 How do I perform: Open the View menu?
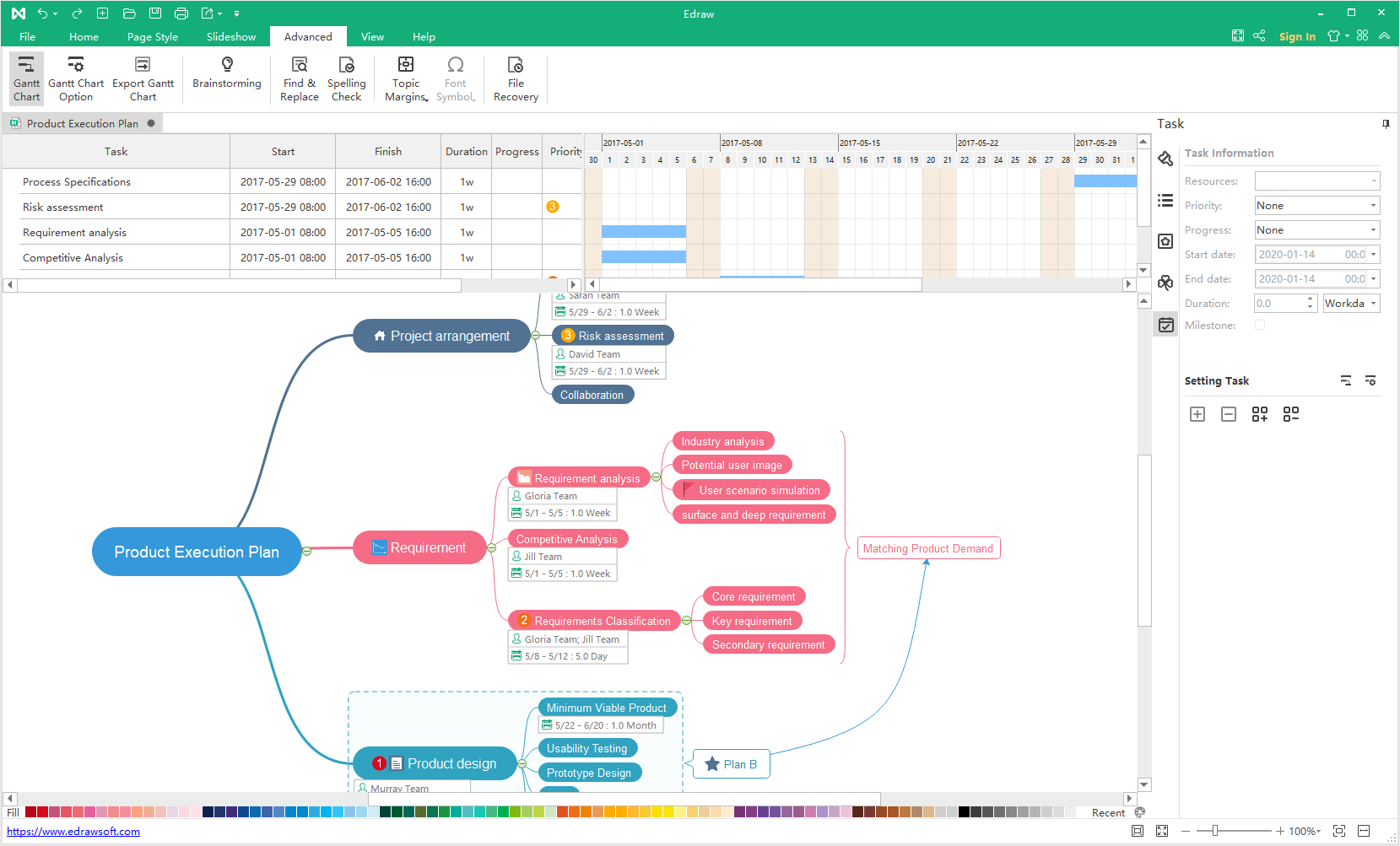click(x=372, y=36)
